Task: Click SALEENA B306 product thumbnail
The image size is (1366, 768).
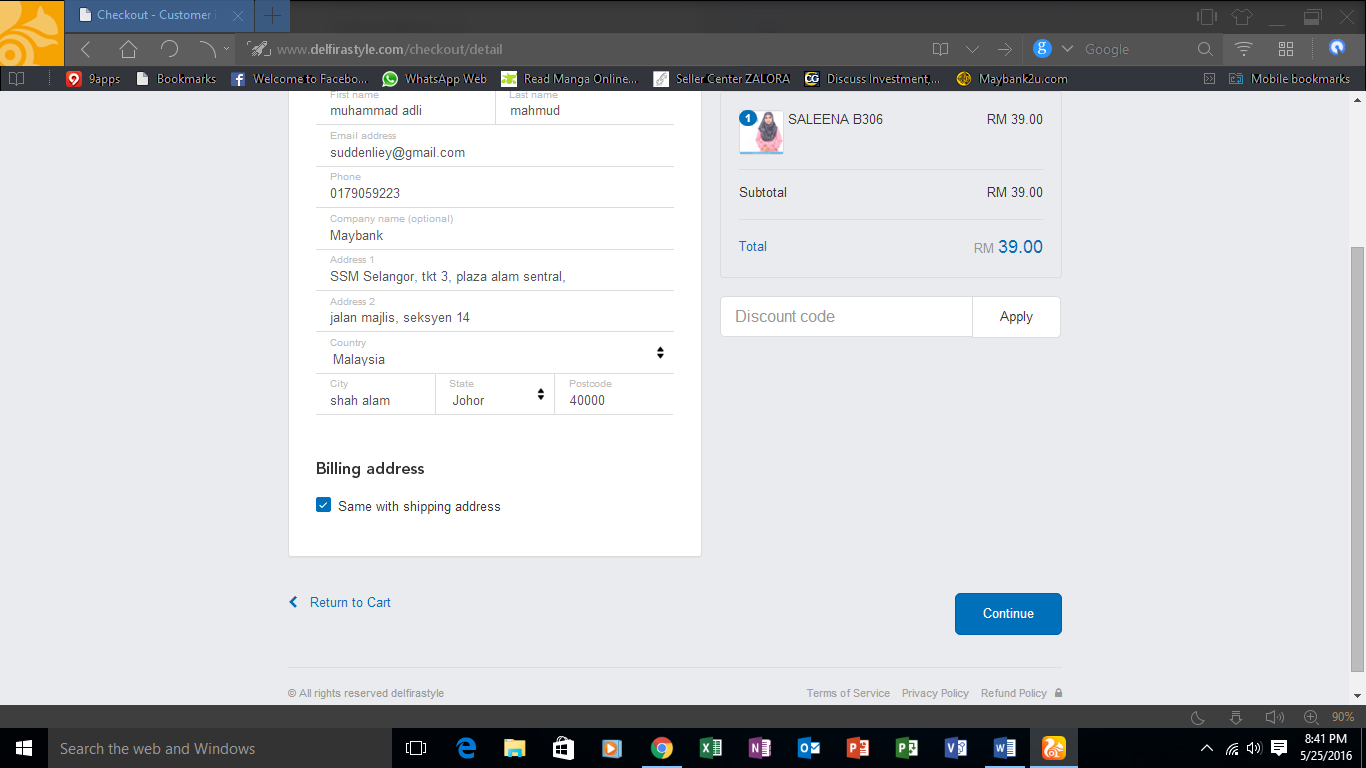Action: [x=761, y=132]
